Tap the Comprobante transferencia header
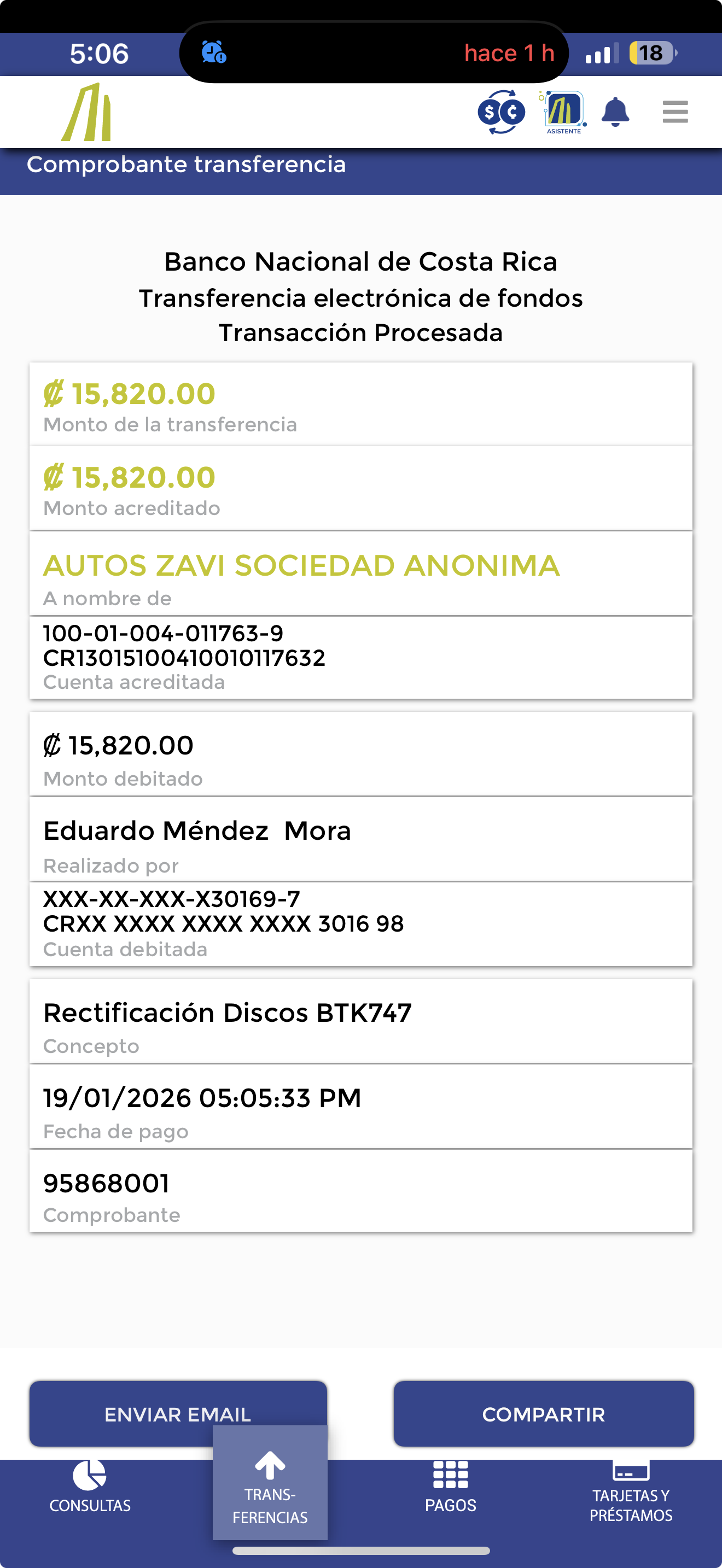The image size is (722, 1568). coord(187,165)
